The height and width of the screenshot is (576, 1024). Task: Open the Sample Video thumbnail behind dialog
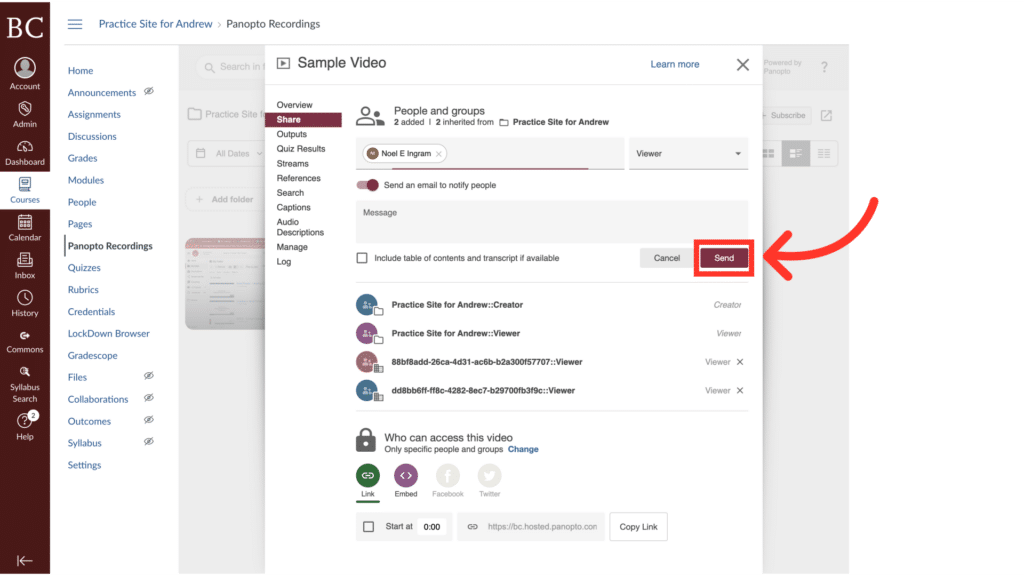click(225, 283)
